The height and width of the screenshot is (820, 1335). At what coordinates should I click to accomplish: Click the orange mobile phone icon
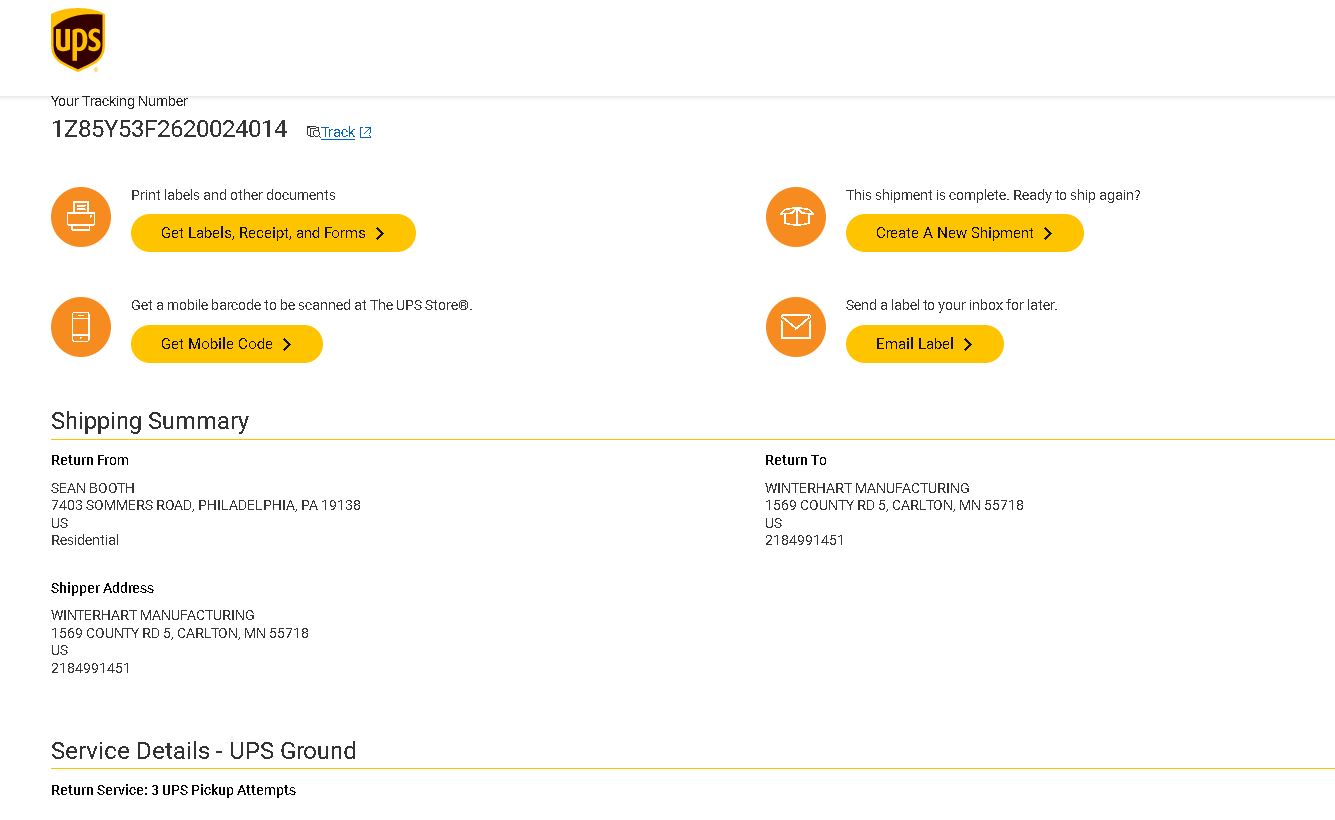pos(81,327)
